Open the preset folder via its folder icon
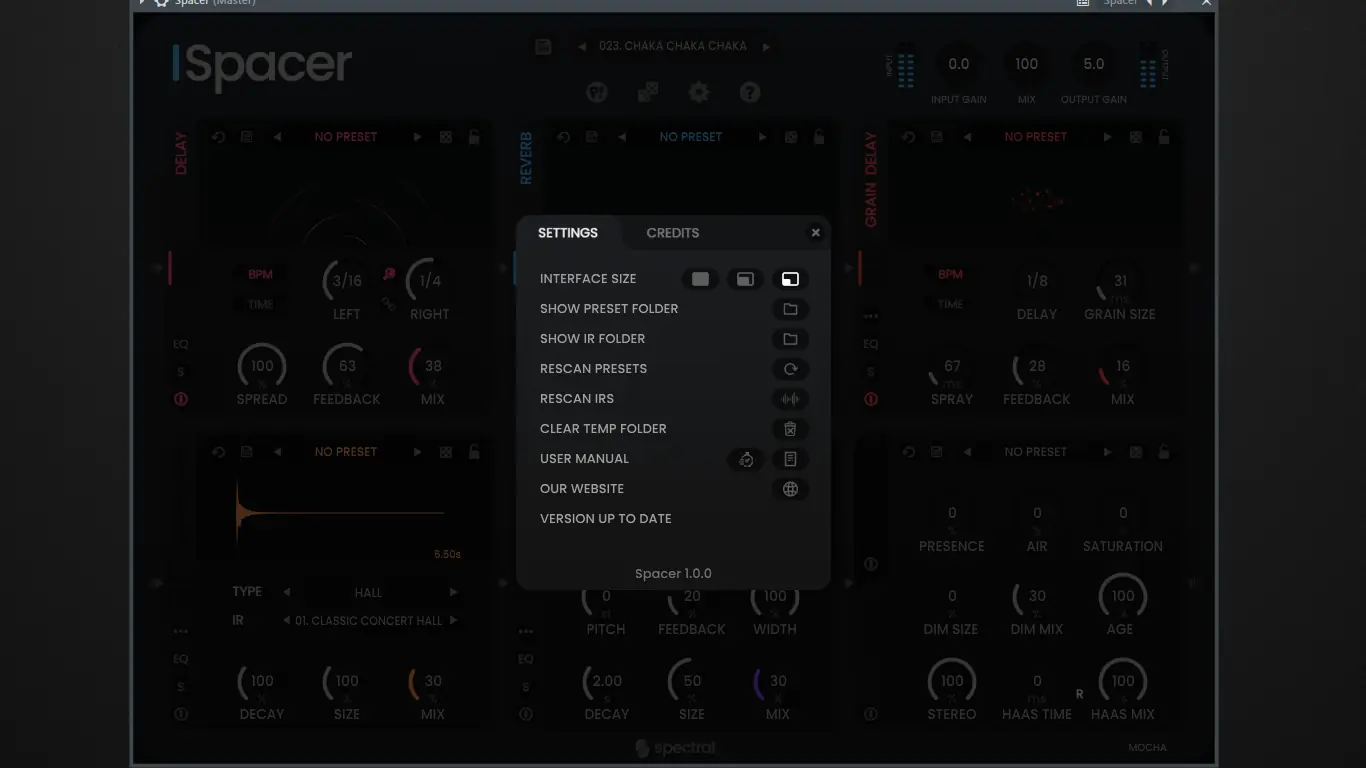 (790, 309)
